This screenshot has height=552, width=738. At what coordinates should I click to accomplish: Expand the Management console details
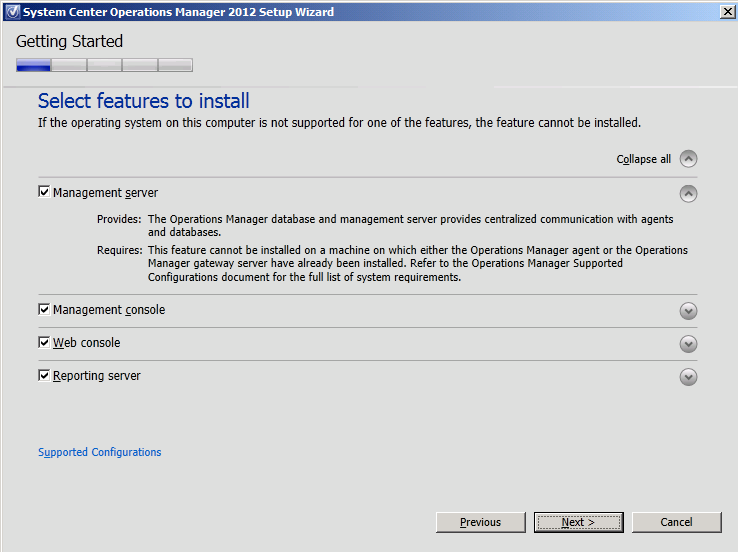click(688, 311)
